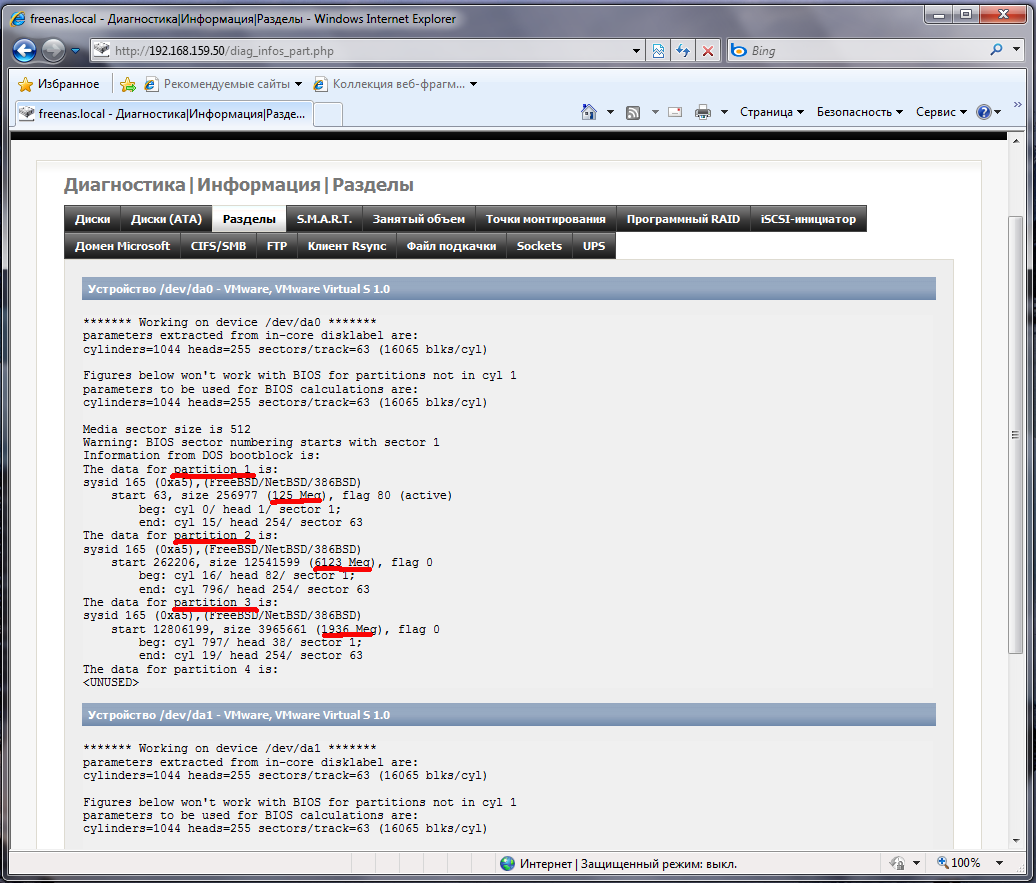Click the vertical page scrollbar thumb

click(1016, 435)
